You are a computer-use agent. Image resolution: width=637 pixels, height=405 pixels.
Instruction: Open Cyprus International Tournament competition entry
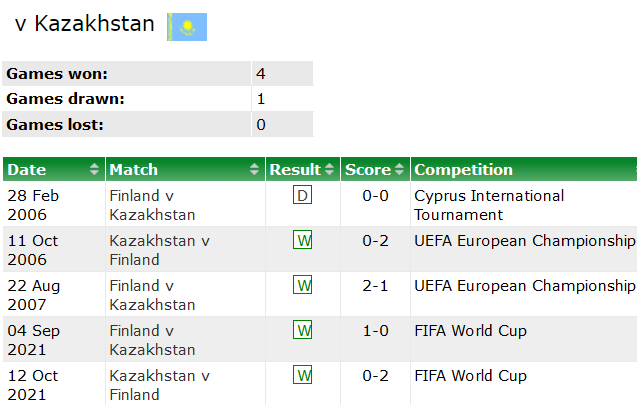point(489,205)
